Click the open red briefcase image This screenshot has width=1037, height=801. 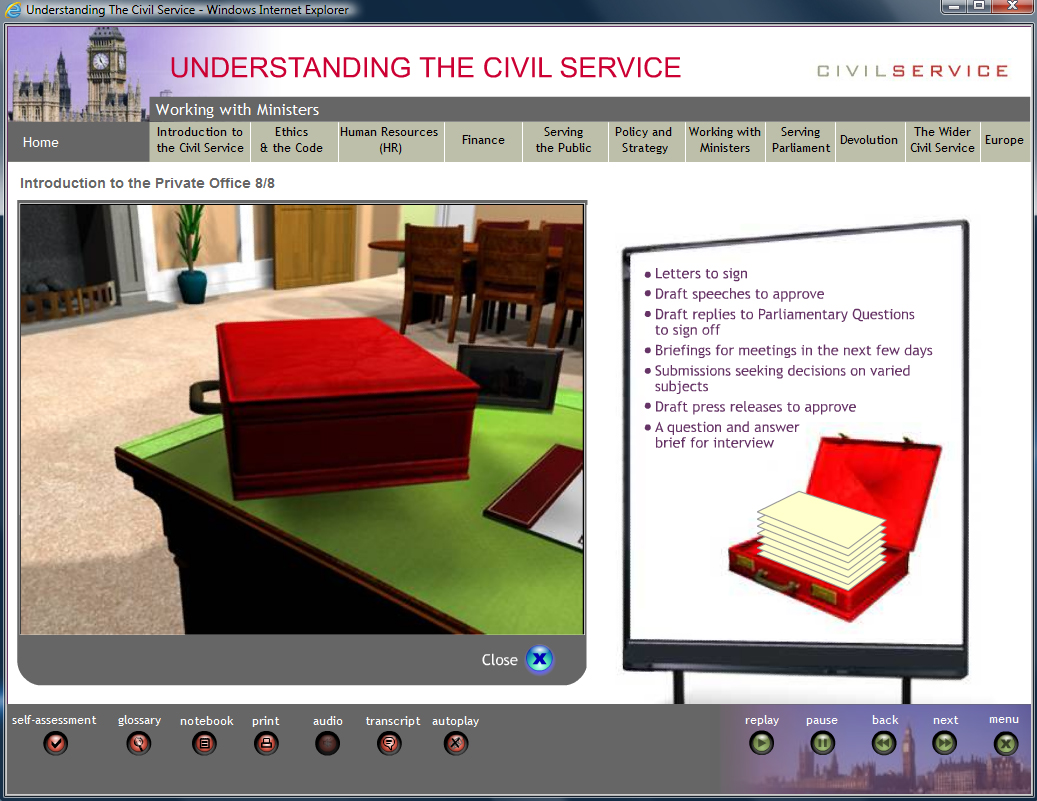pos(836,527)
